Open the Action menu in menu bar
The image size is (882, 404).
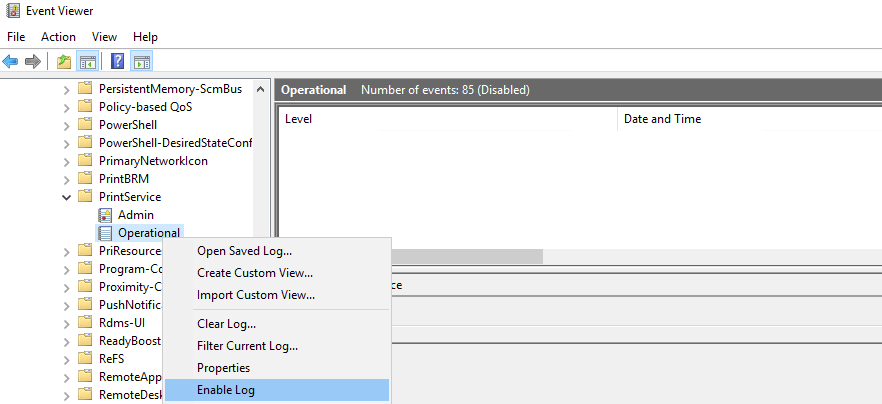point(58,37)
